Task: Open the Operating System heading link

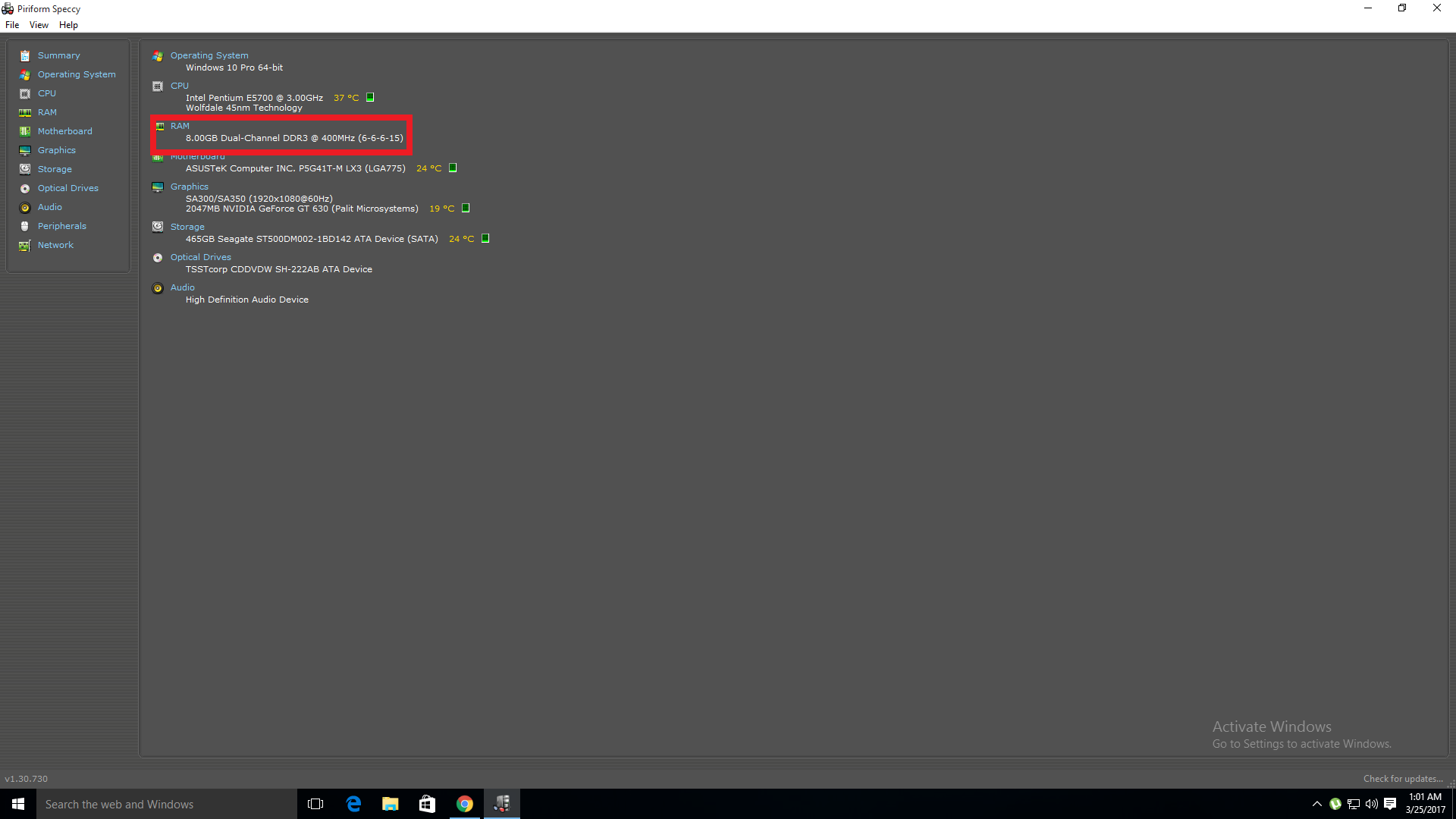Action: [x=209, y=55]
